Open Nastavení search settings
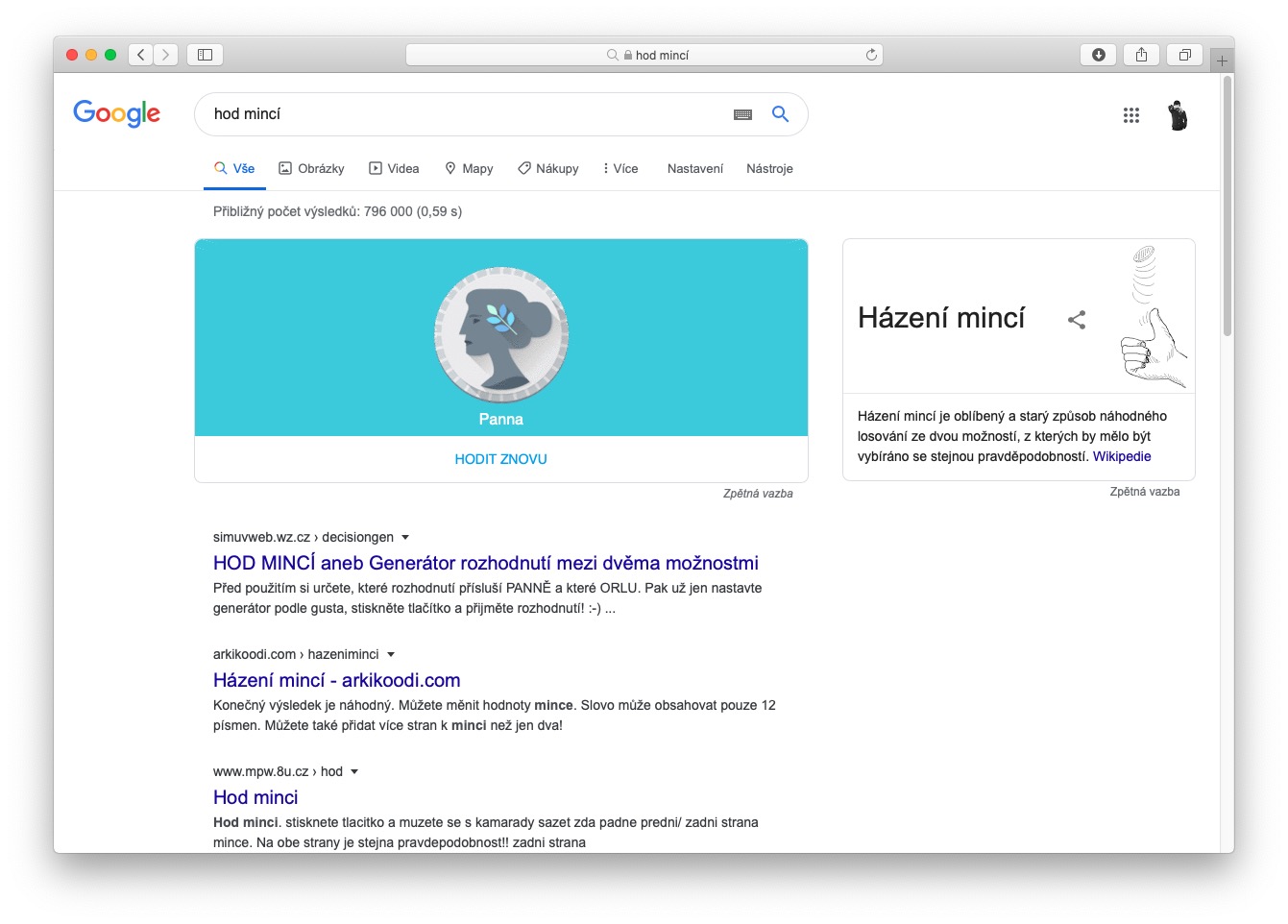Image resolution: width=1288 pixels, height=924 pixels. click(695, 168)
